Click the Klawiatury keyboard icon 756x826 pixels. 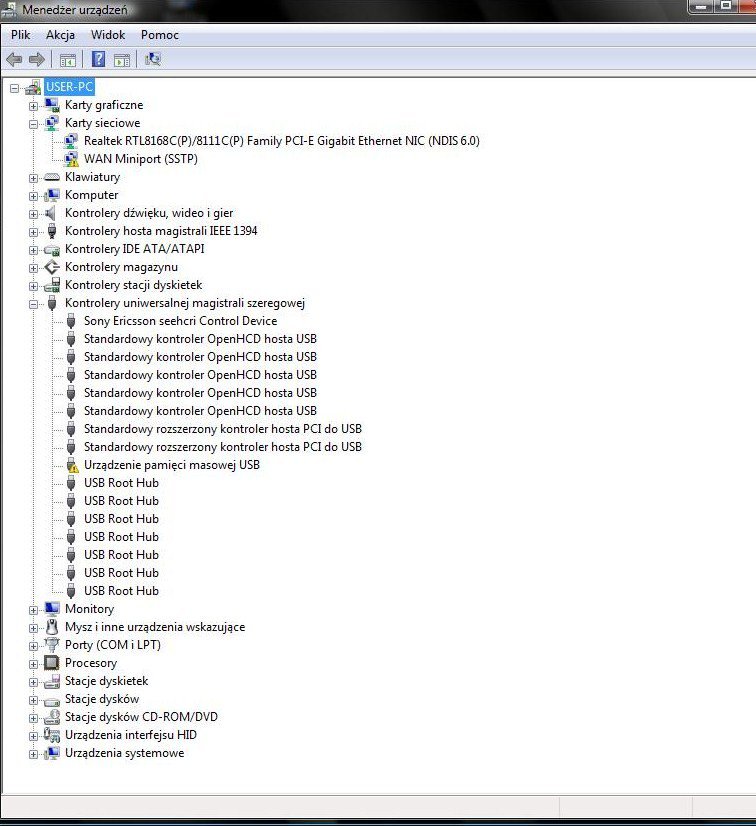[52, 177]
